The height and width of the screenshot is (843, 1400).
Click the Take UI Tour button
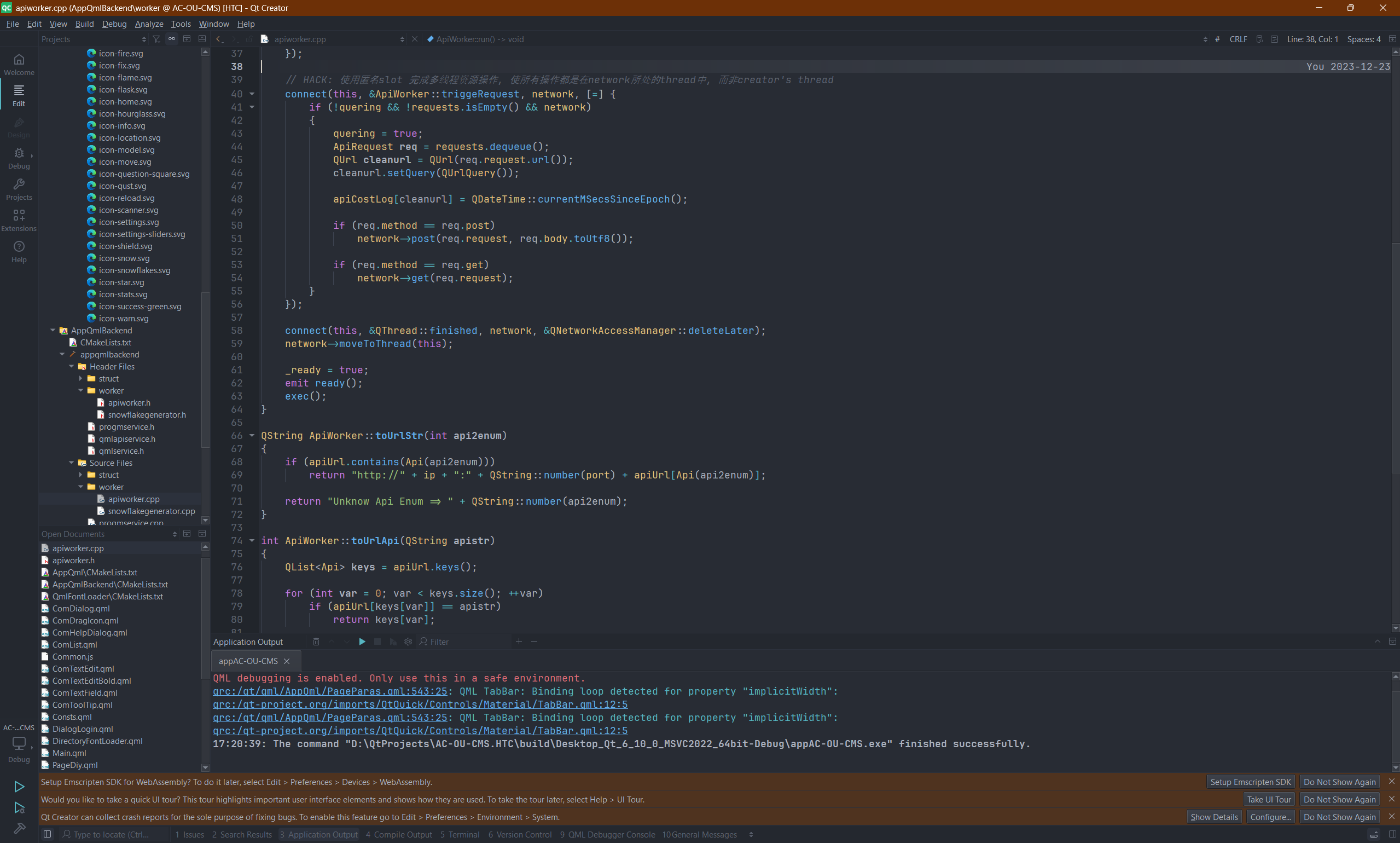click(1268, 799)
